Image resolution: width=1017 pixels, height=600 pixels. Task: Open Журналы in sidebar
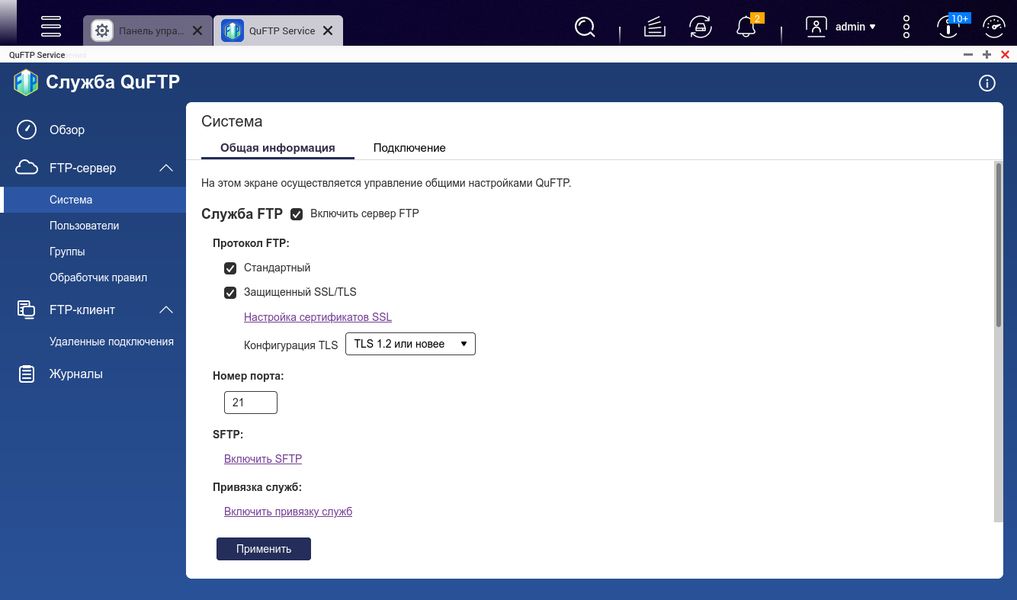tap(76, 374)
